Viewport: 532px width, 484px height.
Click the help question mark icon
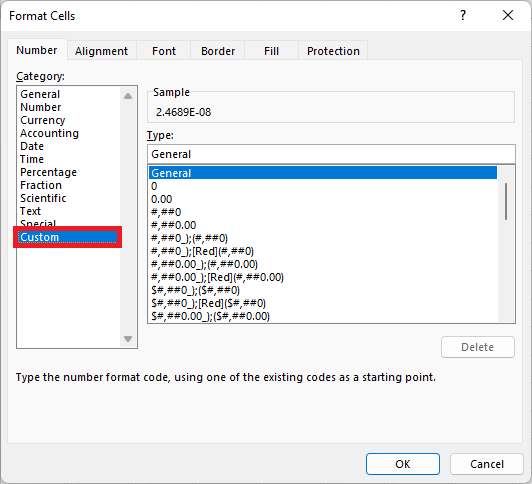[x=463, y=15]
